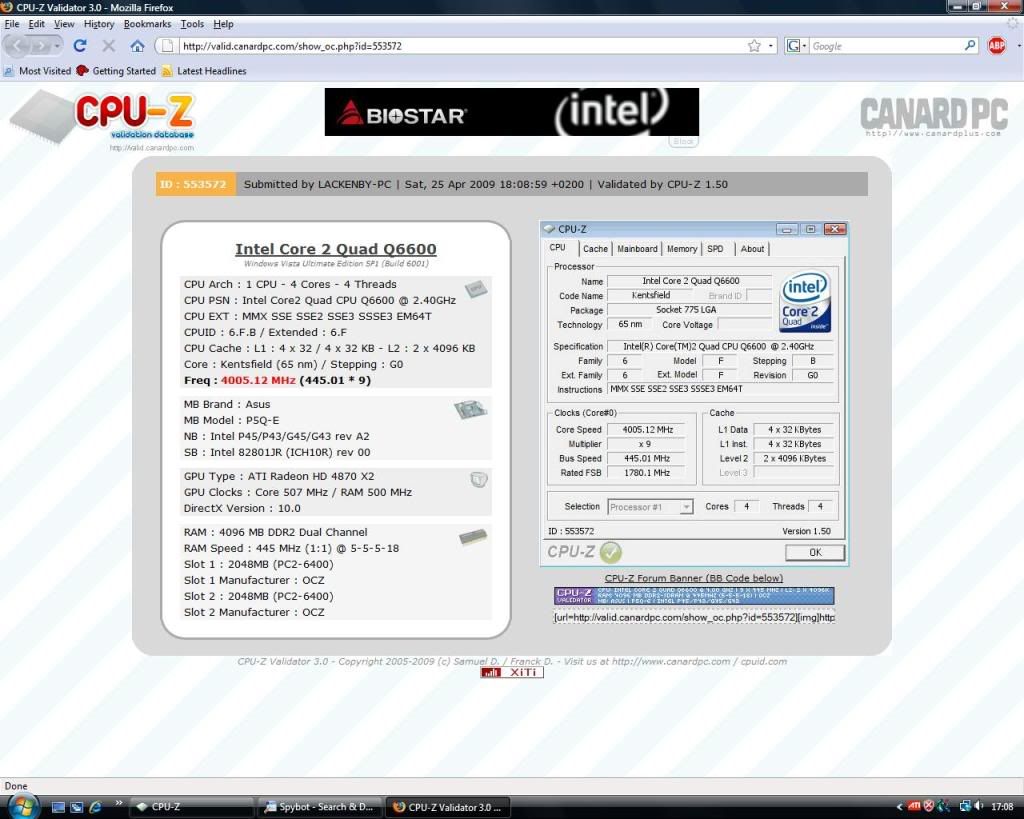This screenshot has width=1024, height=819.
Task: Switch to the Cache tab in CPU-Z
Action: 595,249
